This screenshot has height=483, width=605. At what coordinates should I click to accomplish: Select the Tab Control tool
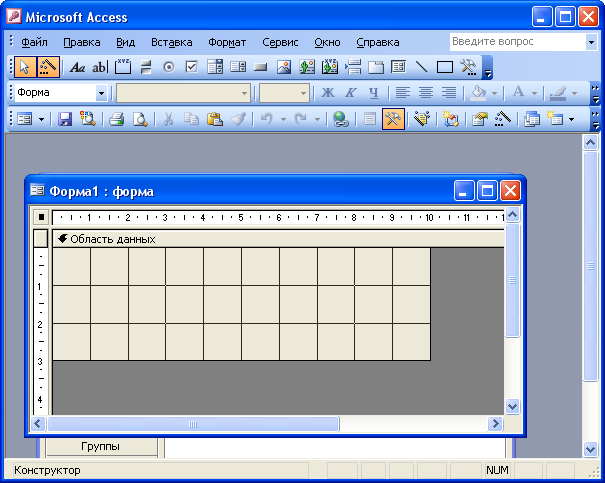(376, 68)
